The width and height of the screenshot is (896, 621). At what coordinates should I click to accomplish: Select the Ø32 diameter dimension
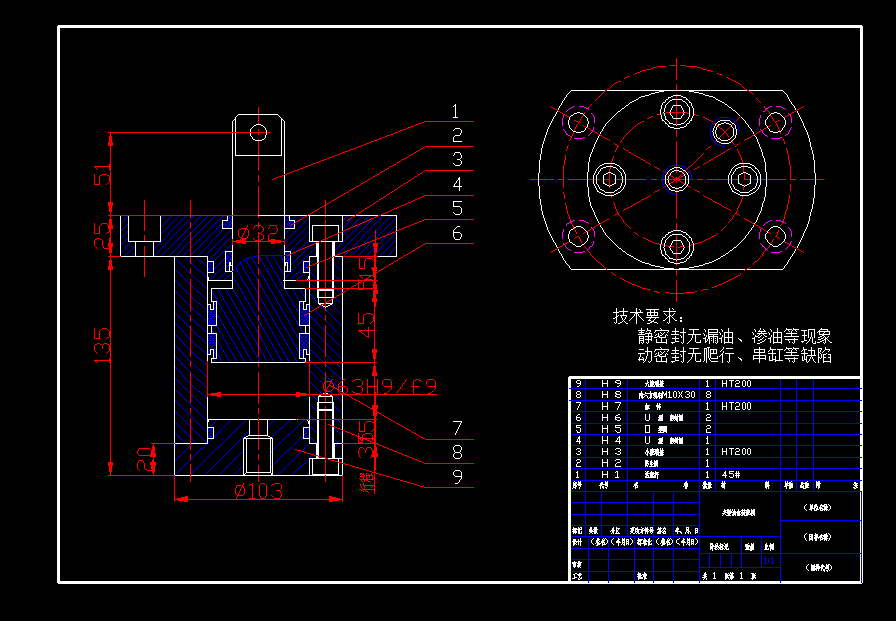pyautogui.click(x=258, y=232)
